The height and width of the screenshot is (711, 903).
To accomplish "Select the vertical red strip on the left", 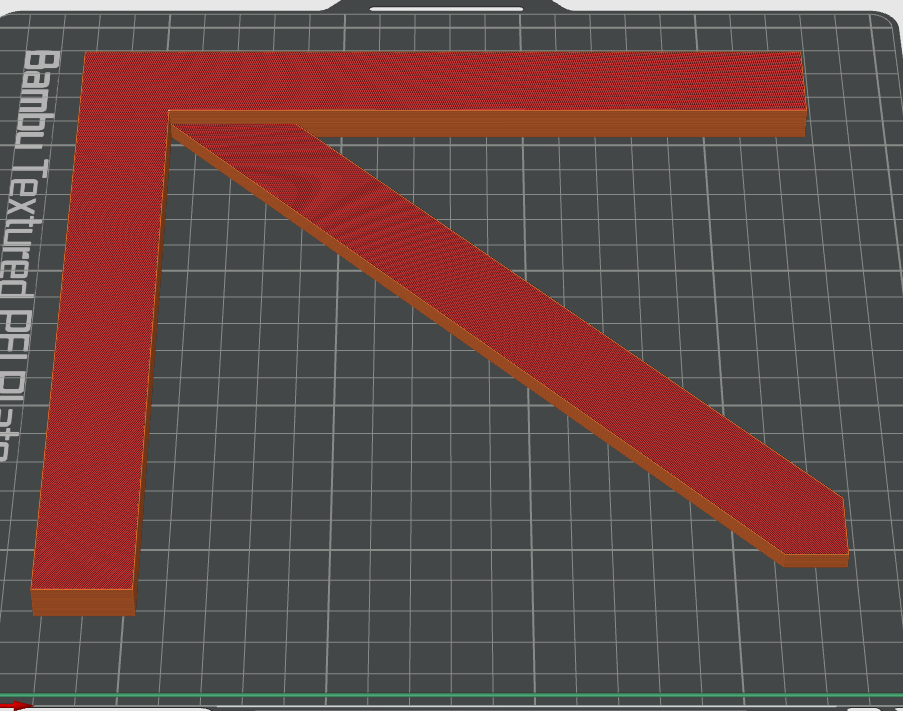I will point(100,350).
